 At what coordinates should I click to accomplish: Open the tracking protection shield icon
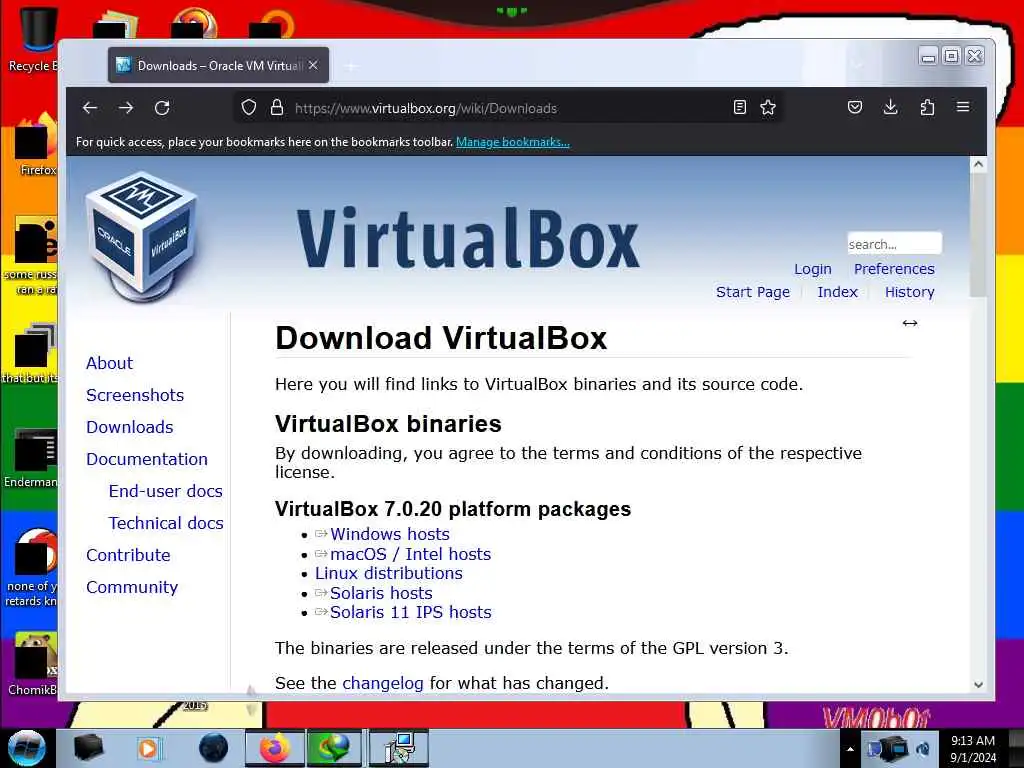coord(249,108)
